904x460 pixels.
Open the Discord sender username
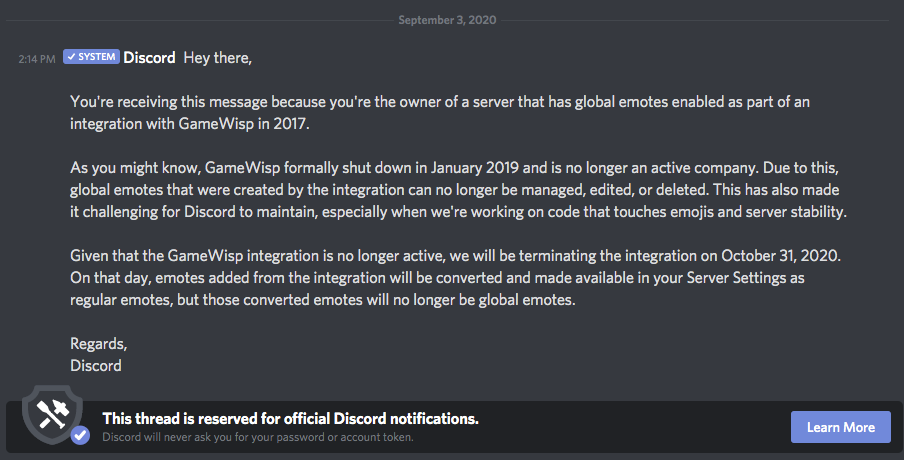click(x=149, y=58)
